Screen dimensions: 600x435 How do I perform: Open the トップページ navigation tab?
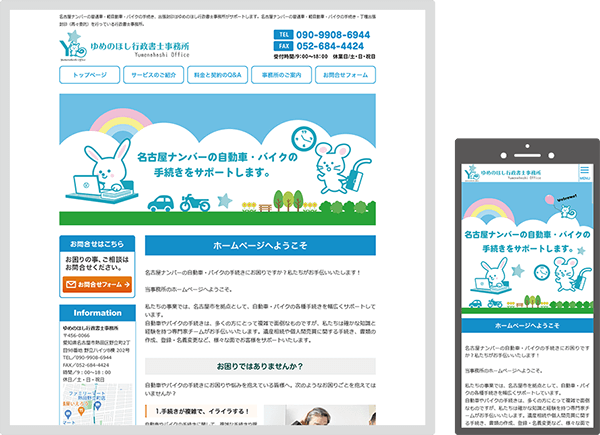(90, 75)
